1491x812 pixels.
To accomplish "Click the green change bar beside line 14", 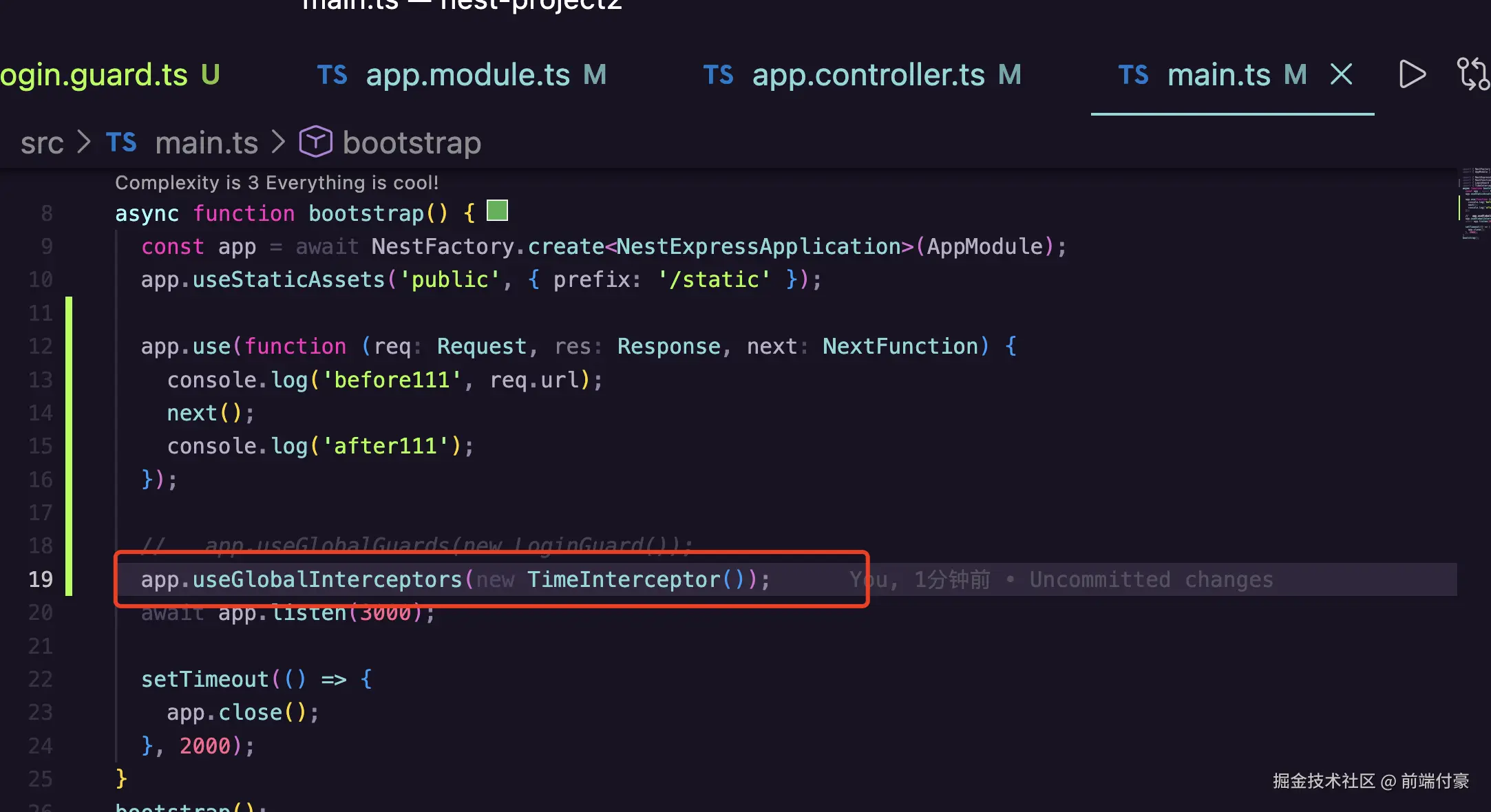I will 69,413.
